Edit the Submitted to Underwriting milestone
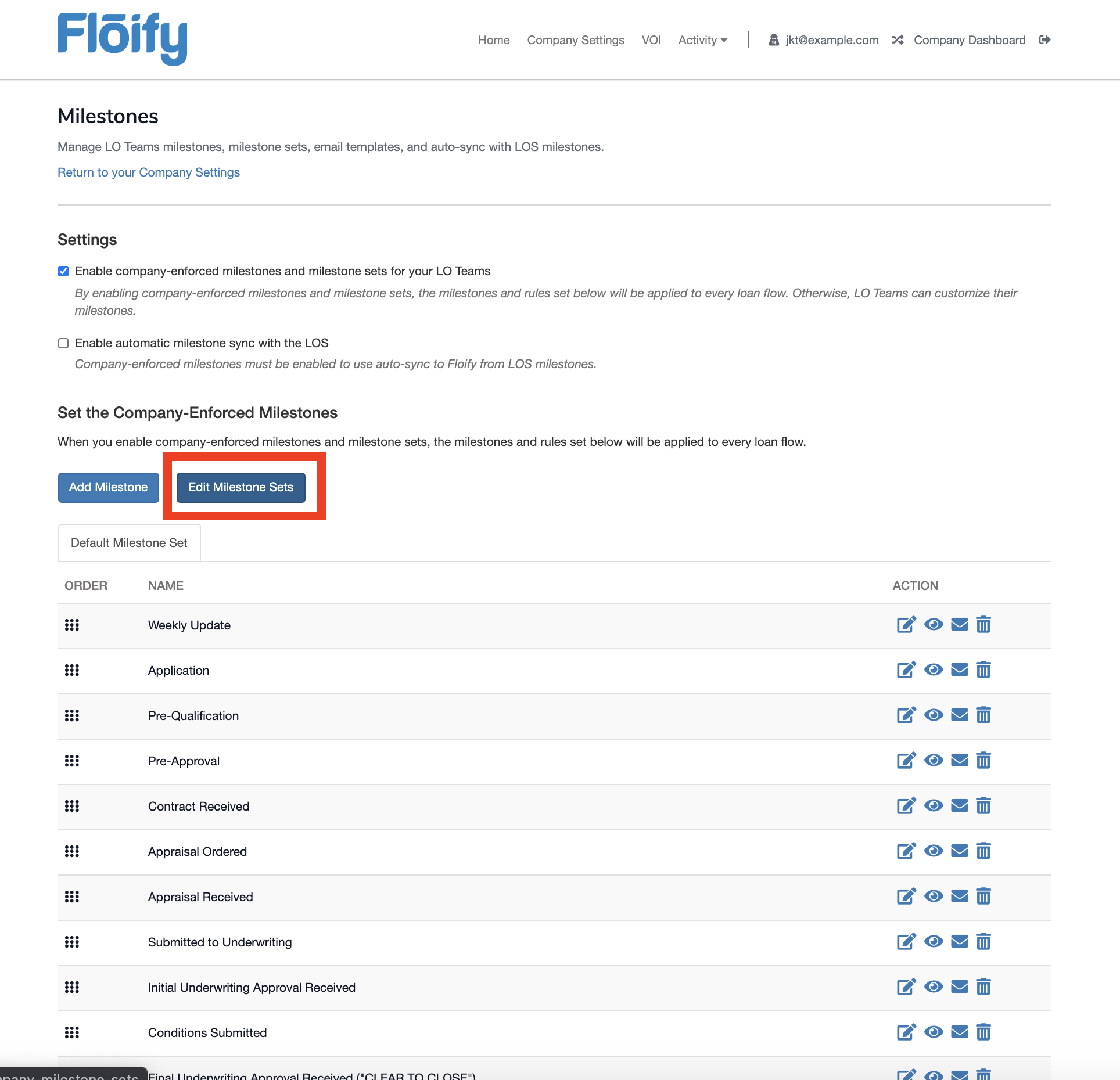Image resolution: width=1120 pixels, height=1080 pixels. click(x=906, y=942)
